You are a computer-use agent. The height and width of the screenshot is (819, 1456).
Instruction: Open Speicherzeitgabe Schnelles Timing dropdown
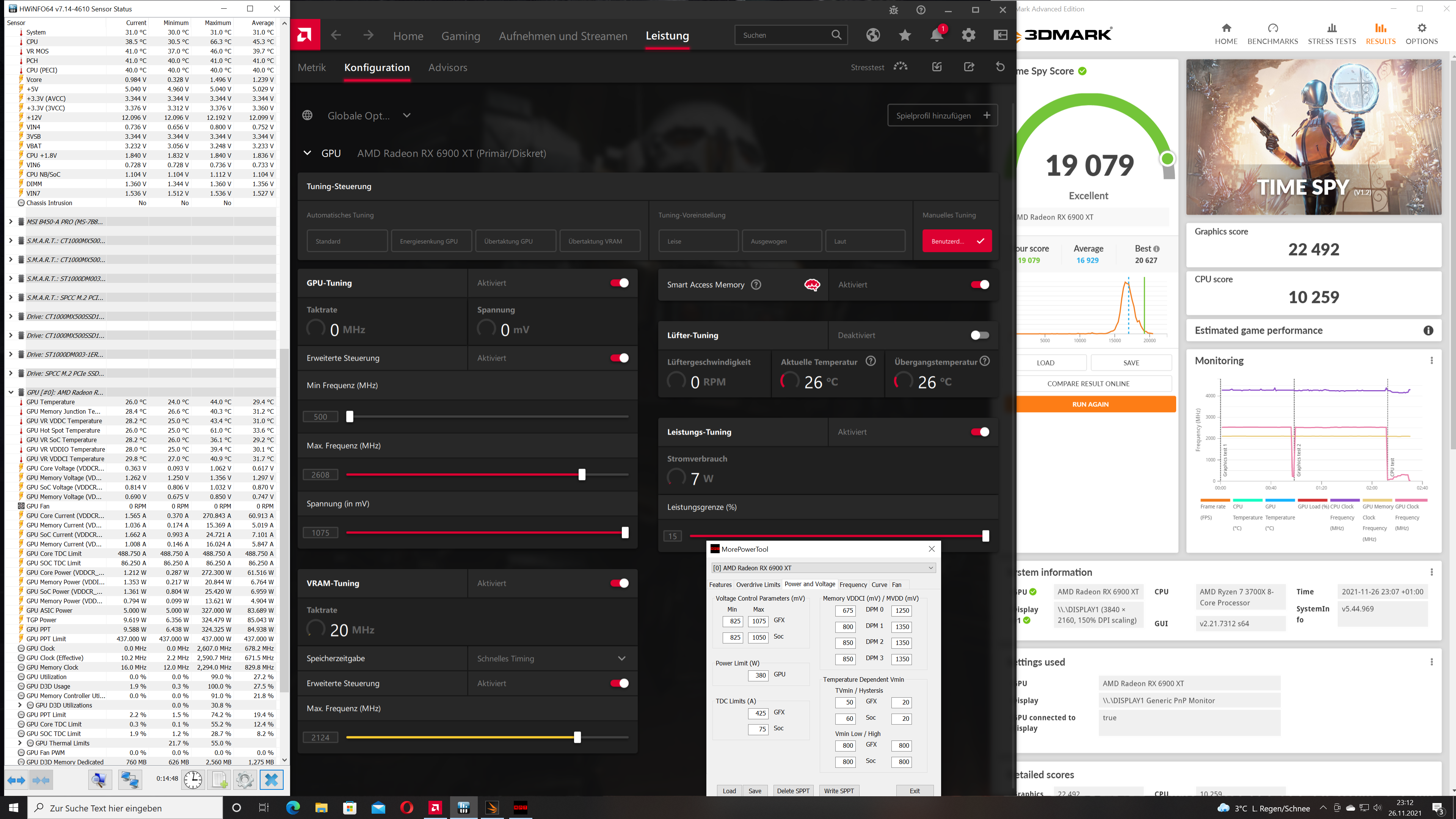(552, 659)
